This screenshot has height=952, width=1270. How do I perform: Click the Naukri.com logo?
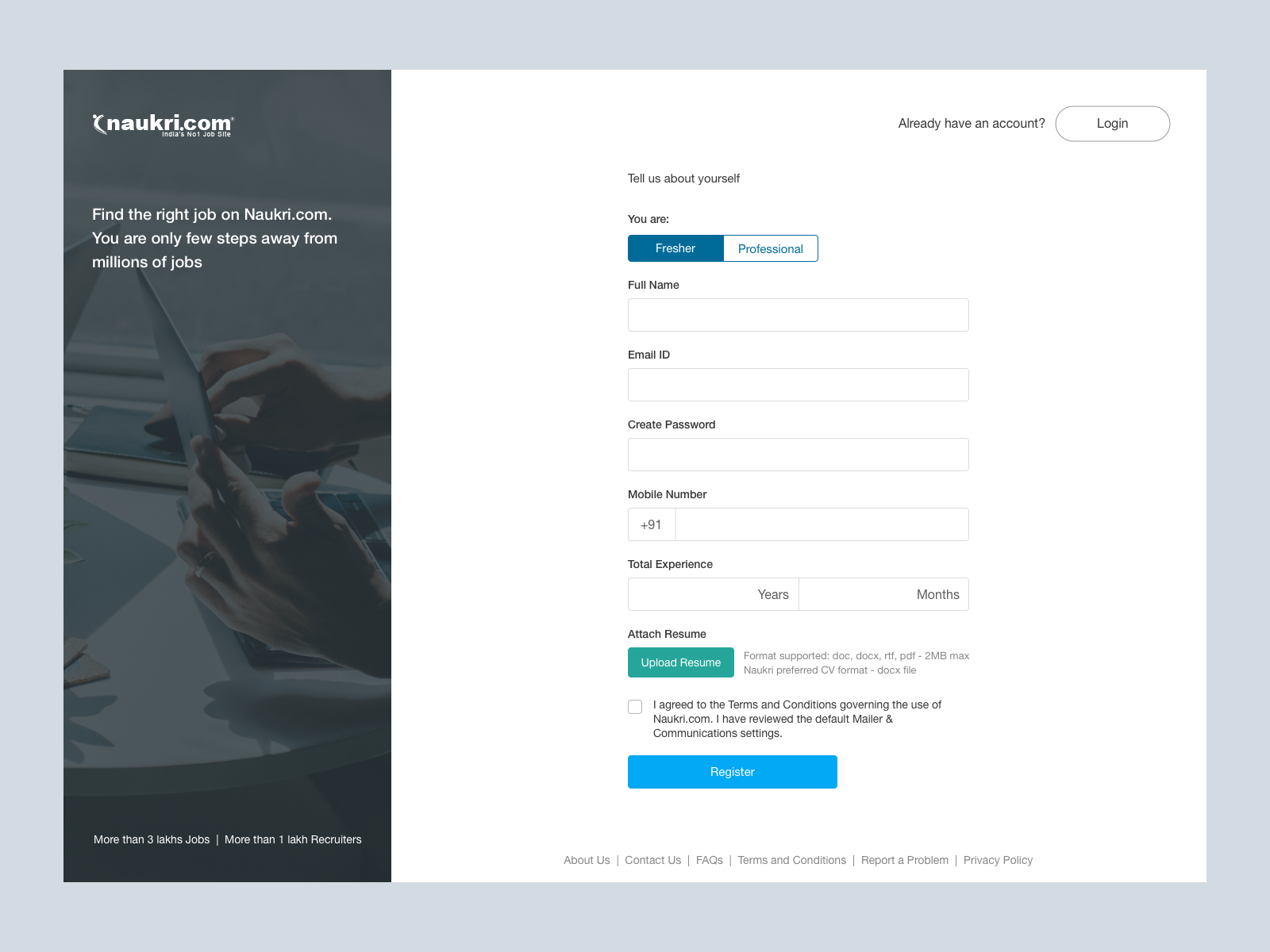[164, 125]
